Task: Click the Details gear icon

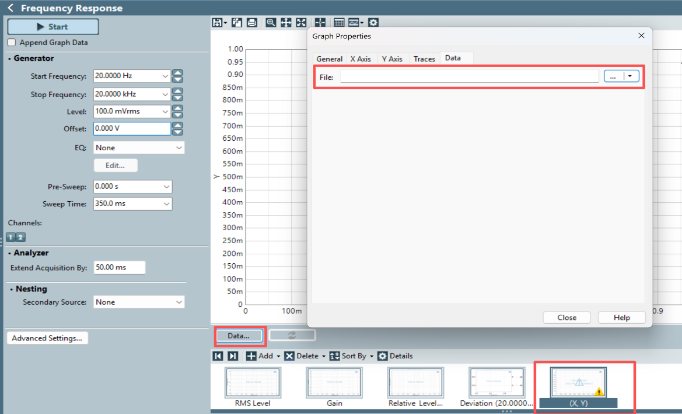Action: 382,356
